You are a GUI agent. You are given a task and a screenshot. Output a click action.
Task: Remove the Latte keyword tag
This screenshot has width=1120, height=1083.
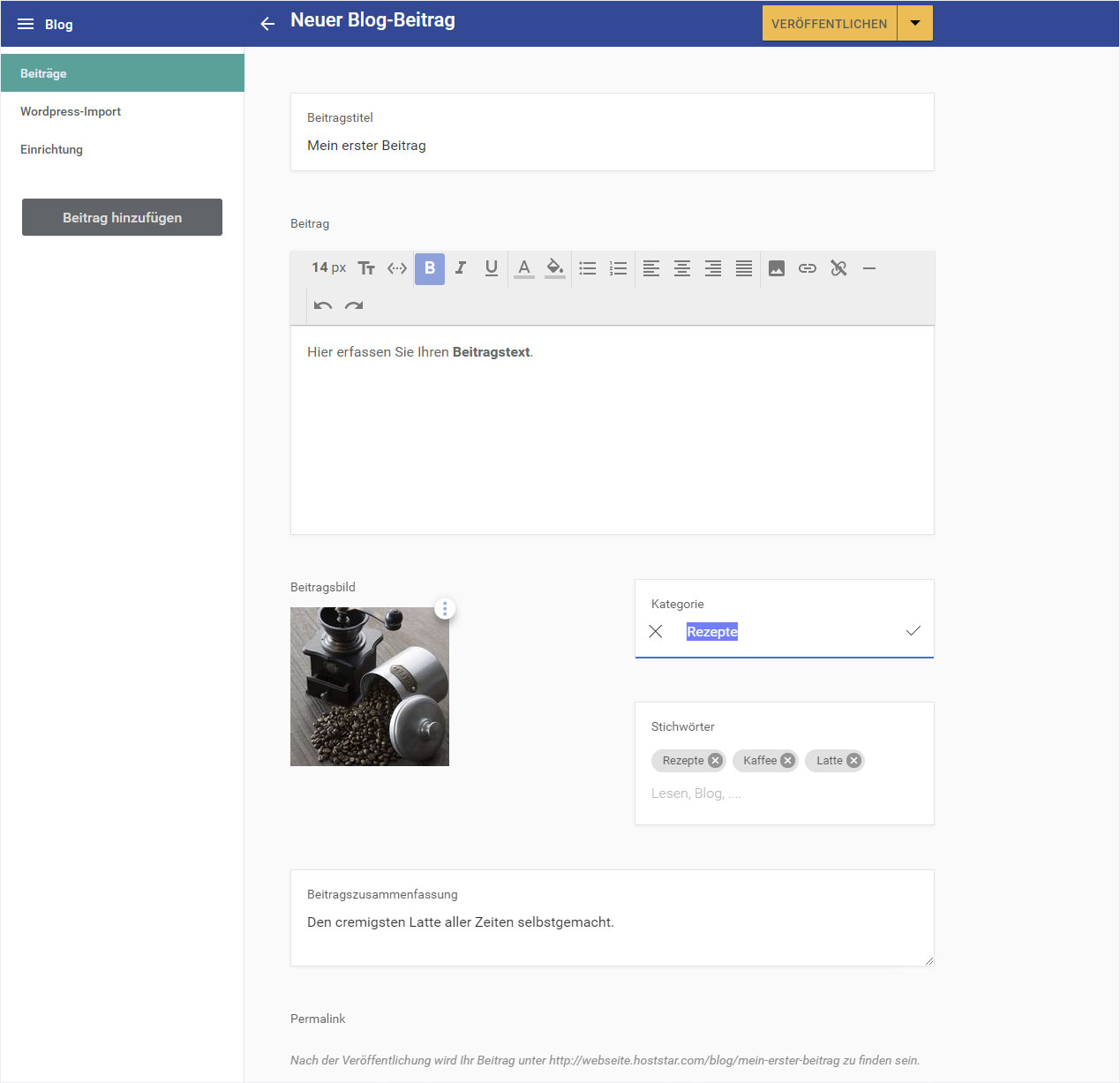853,760
